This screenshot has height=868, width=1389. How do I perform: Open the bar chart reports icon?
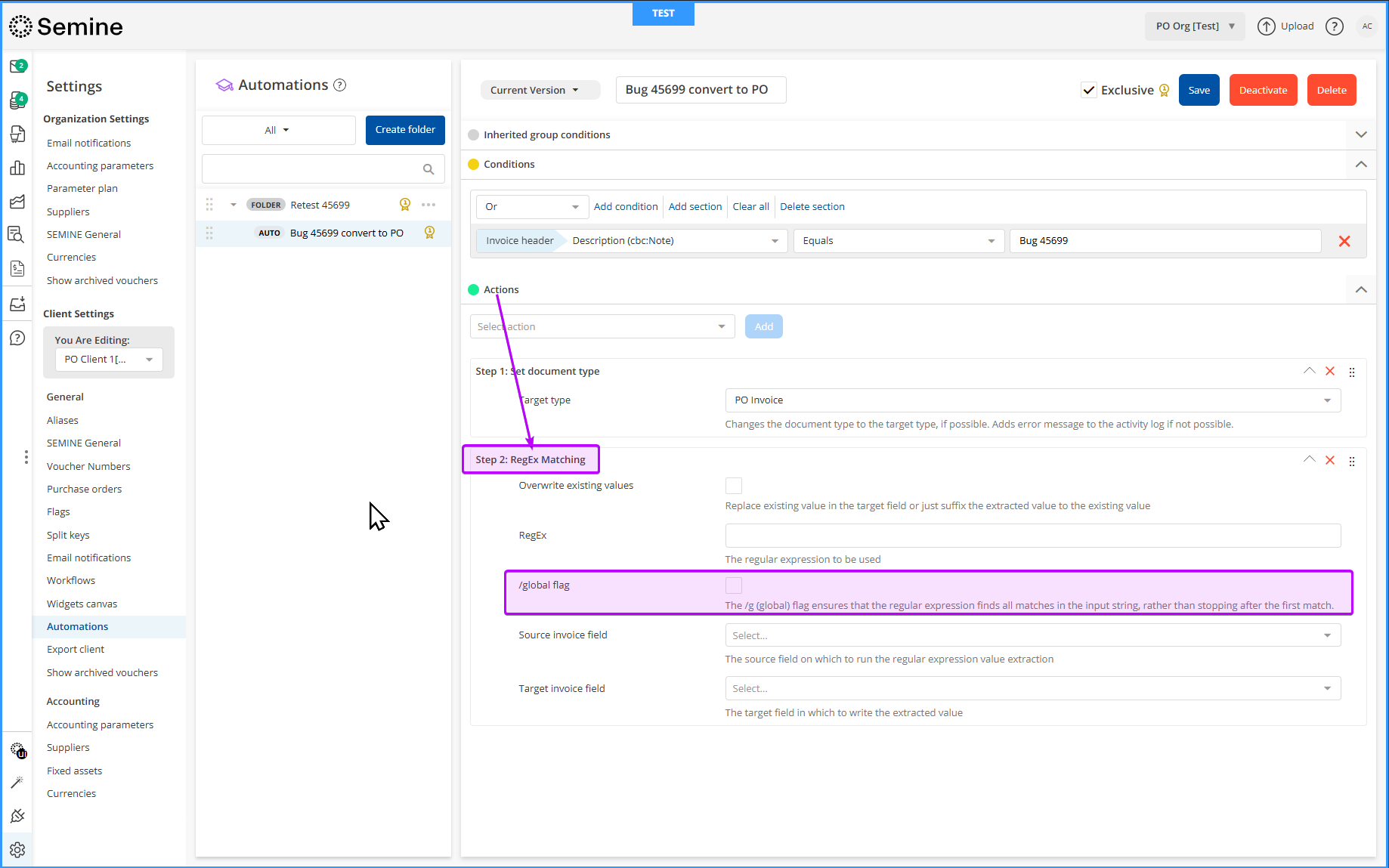pos(18,168)
